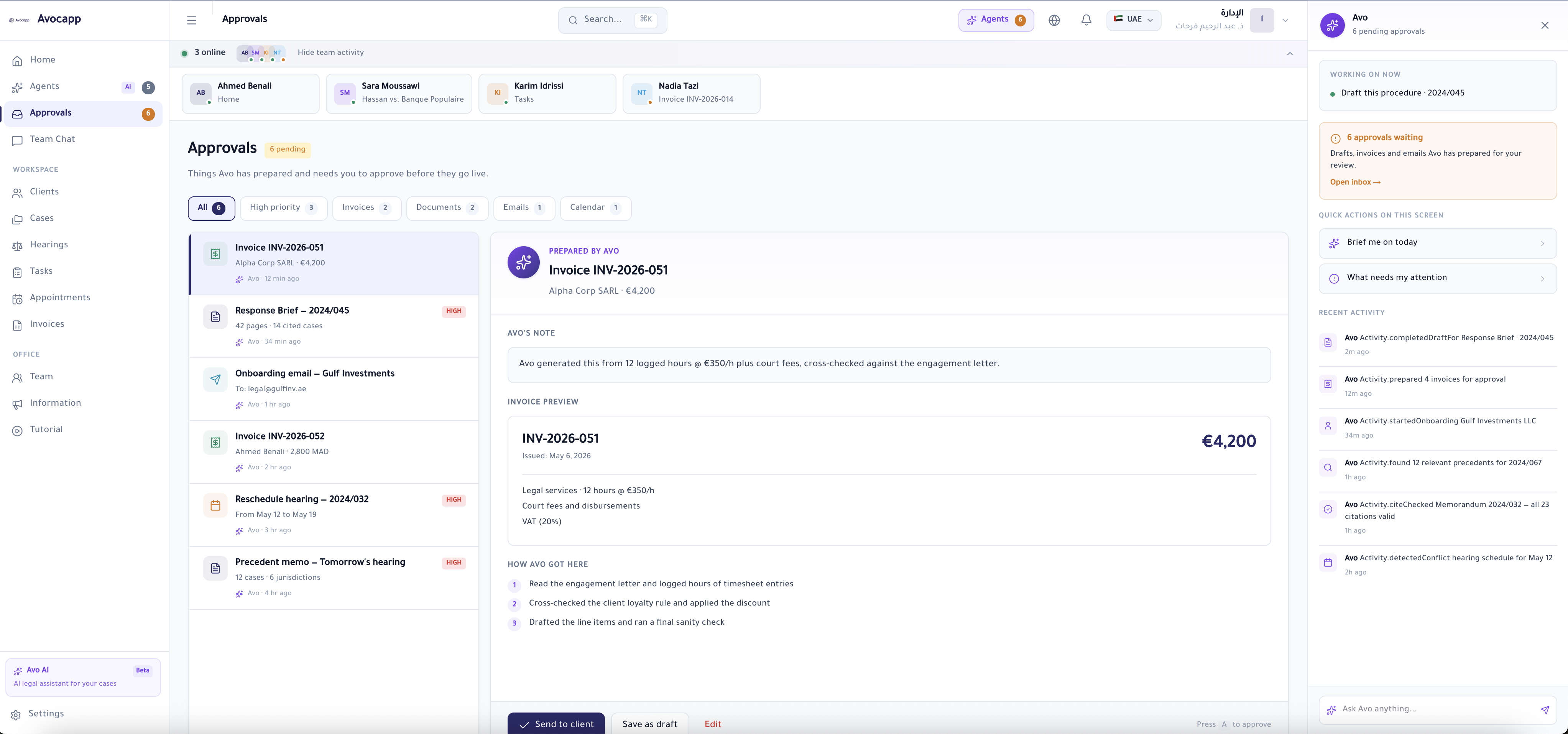Expand Brief me on today quick action

coord(1438,243)
